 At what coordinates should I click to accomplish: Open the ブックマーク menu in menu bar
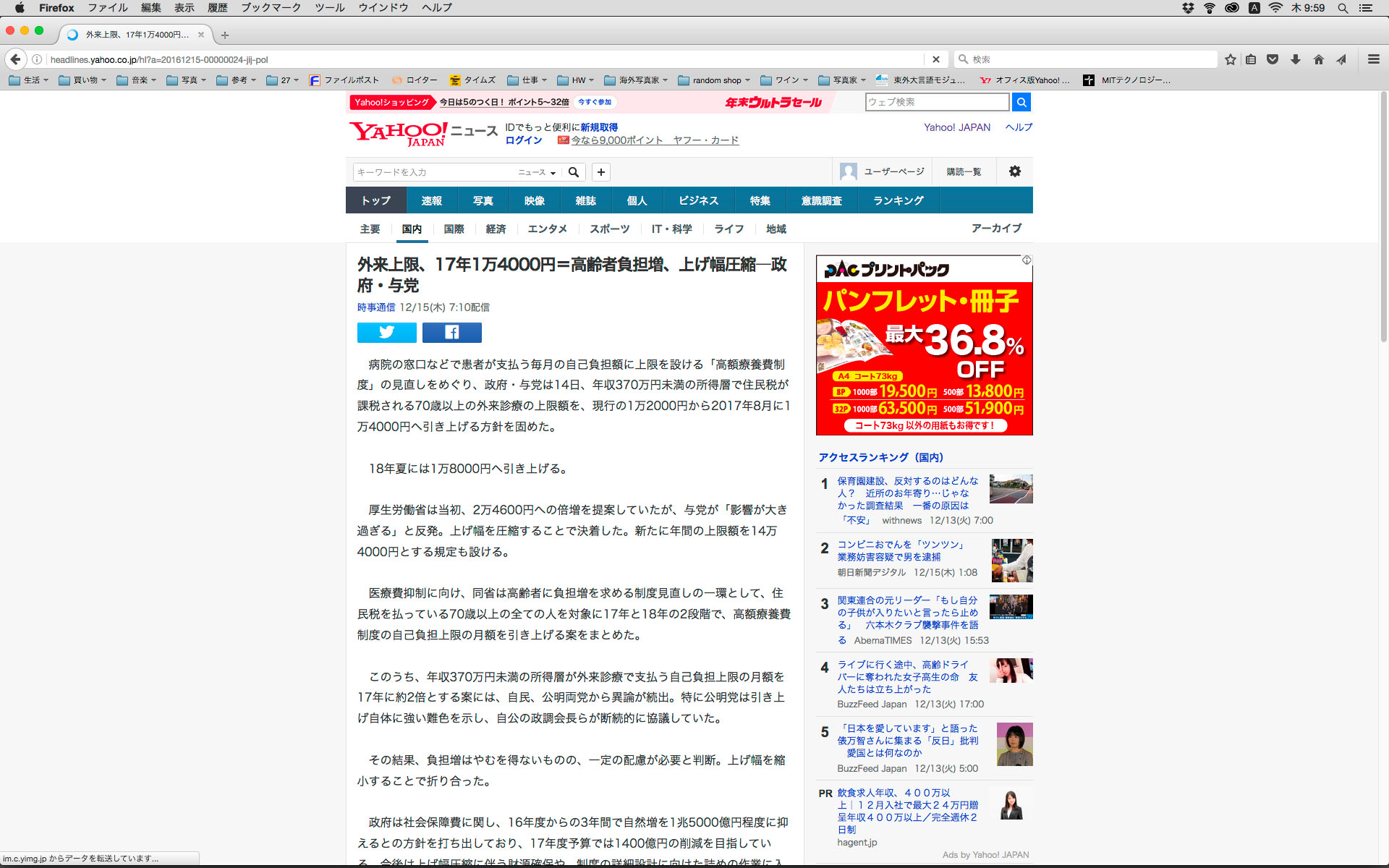pos(271,7)
